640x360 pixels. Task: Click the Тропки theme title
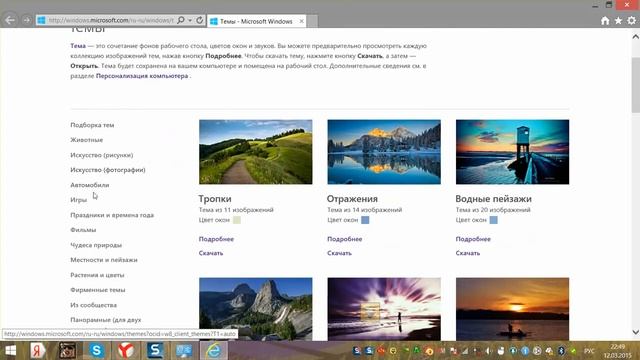[x=215, y=199]
